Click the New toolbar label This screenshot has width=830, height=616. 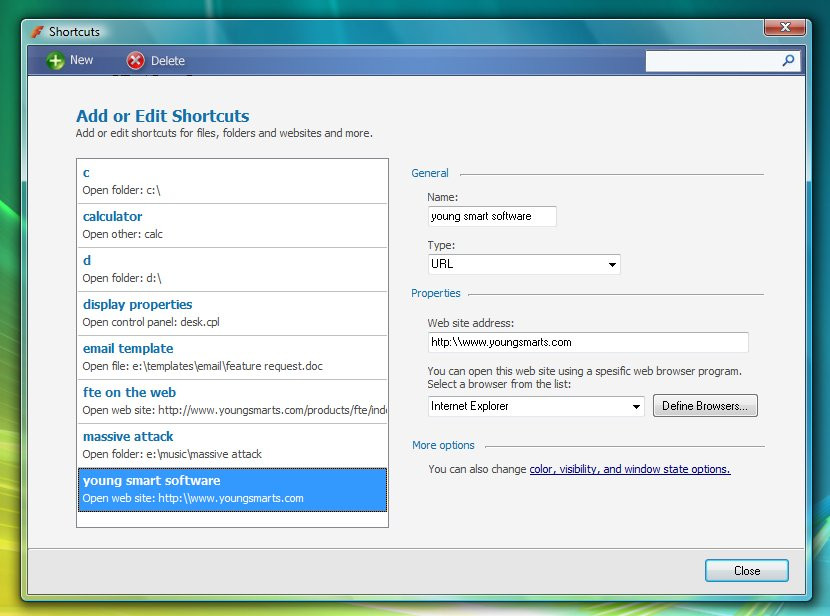tap(82, 60)
